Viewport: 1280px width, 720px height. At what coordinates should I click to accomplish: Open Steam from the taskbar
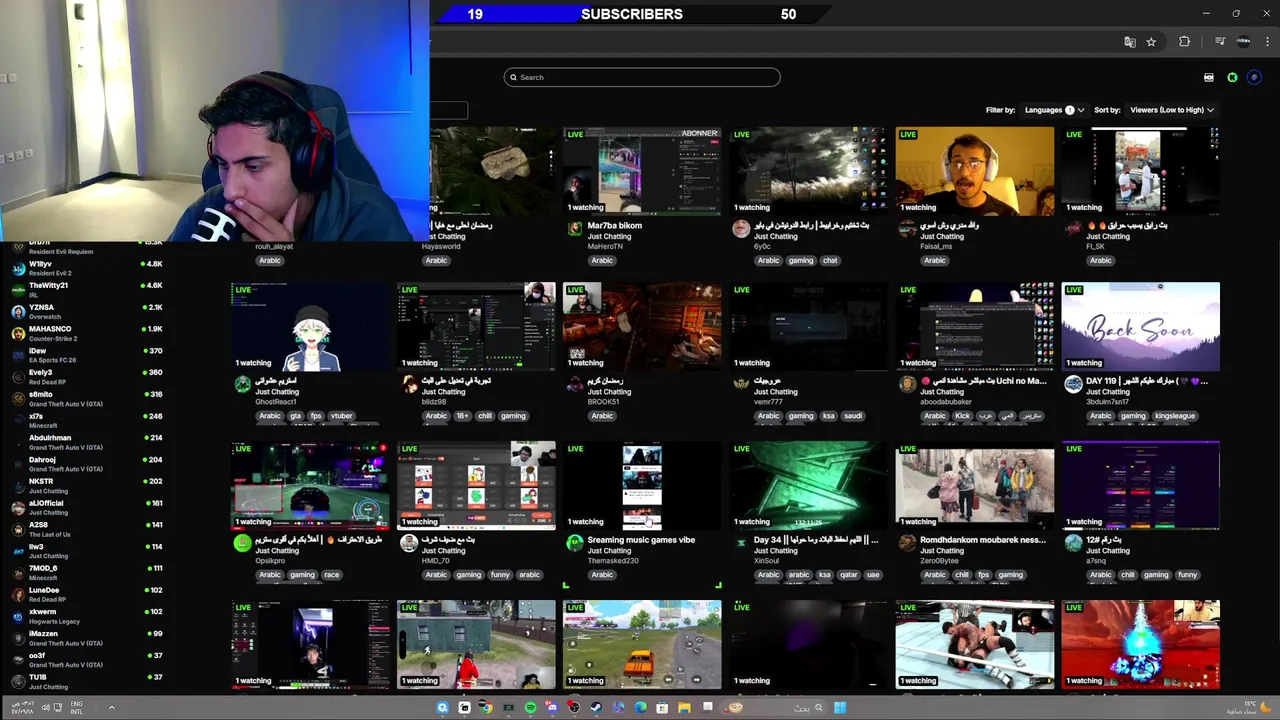(596, 708)
